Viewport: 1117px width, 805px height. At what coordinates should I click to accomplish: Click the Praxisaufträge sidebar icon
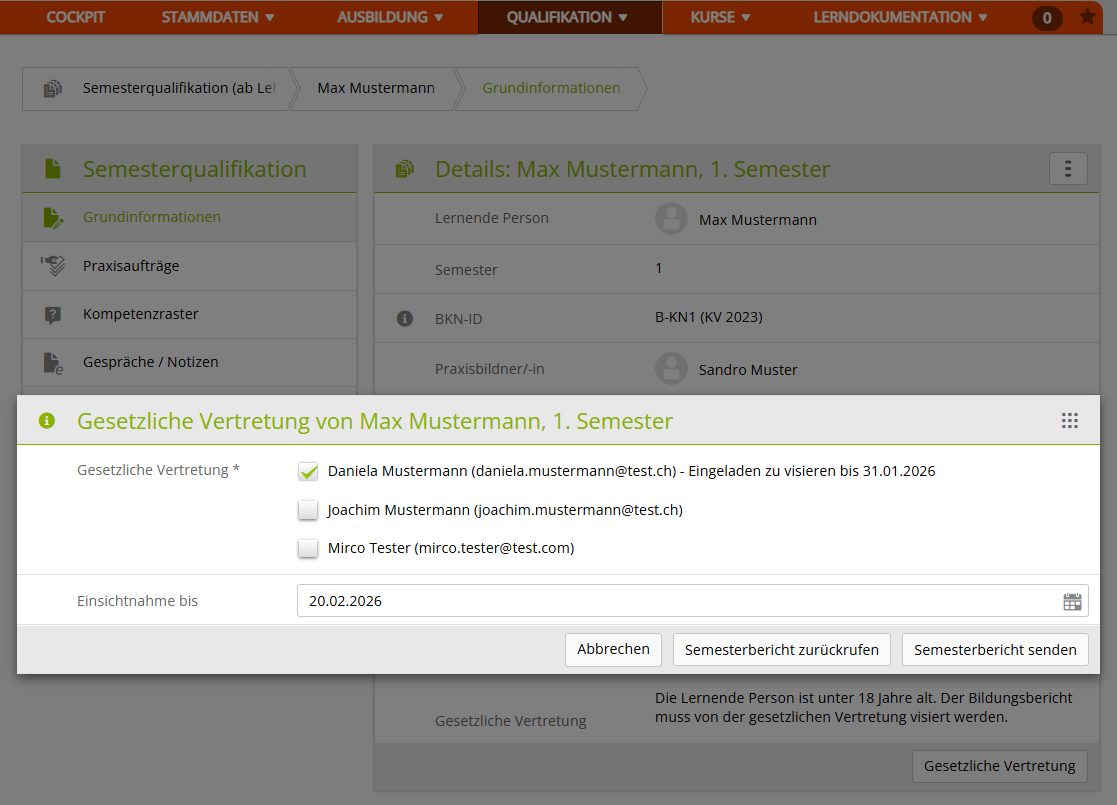point(53,266)
